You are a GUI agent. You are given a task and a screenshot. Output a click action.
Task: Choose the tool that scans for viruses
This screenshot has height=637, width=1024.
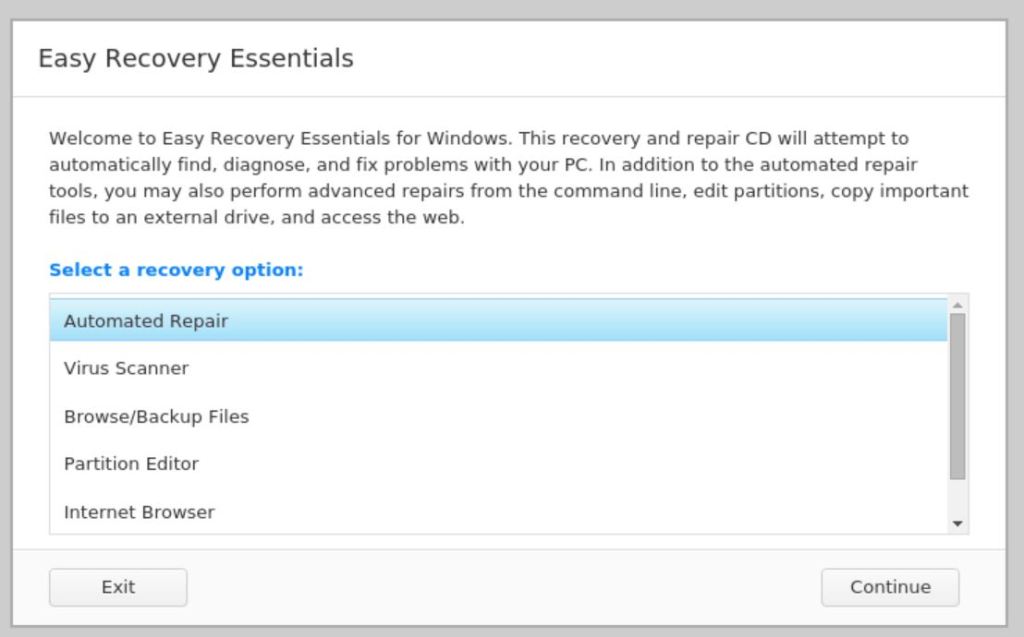(126, 368)
